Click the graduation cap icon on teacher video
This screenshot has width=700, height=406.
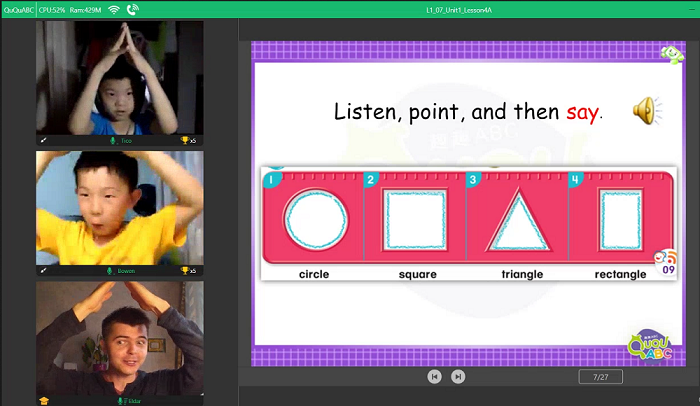(43, 401)
